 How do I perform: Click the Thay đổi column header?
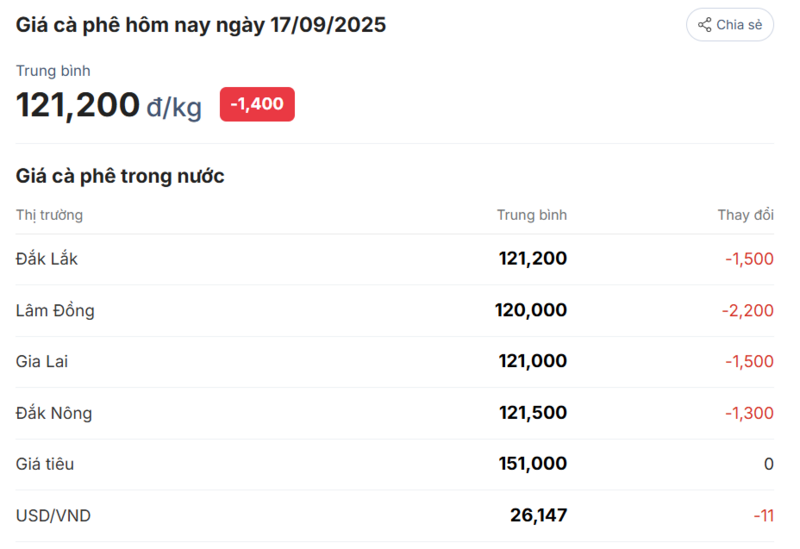click(745, 215)
